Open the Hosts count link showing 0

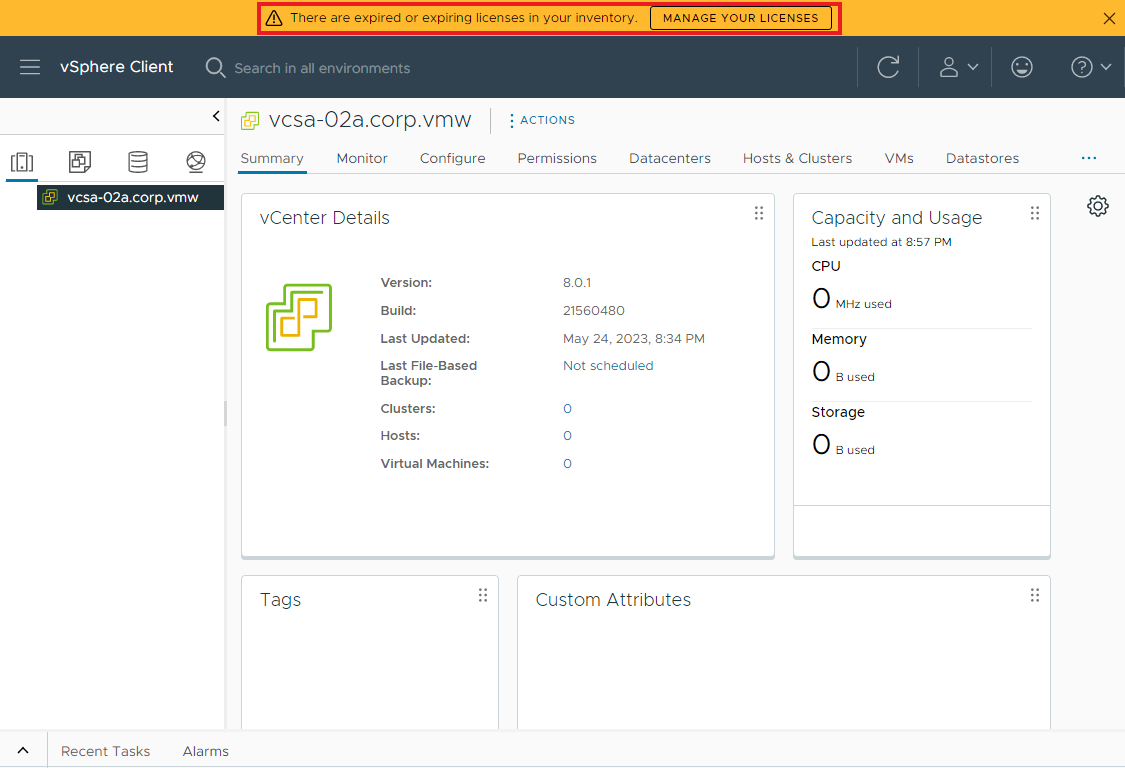pyautogui.click(x=567, y=435)
